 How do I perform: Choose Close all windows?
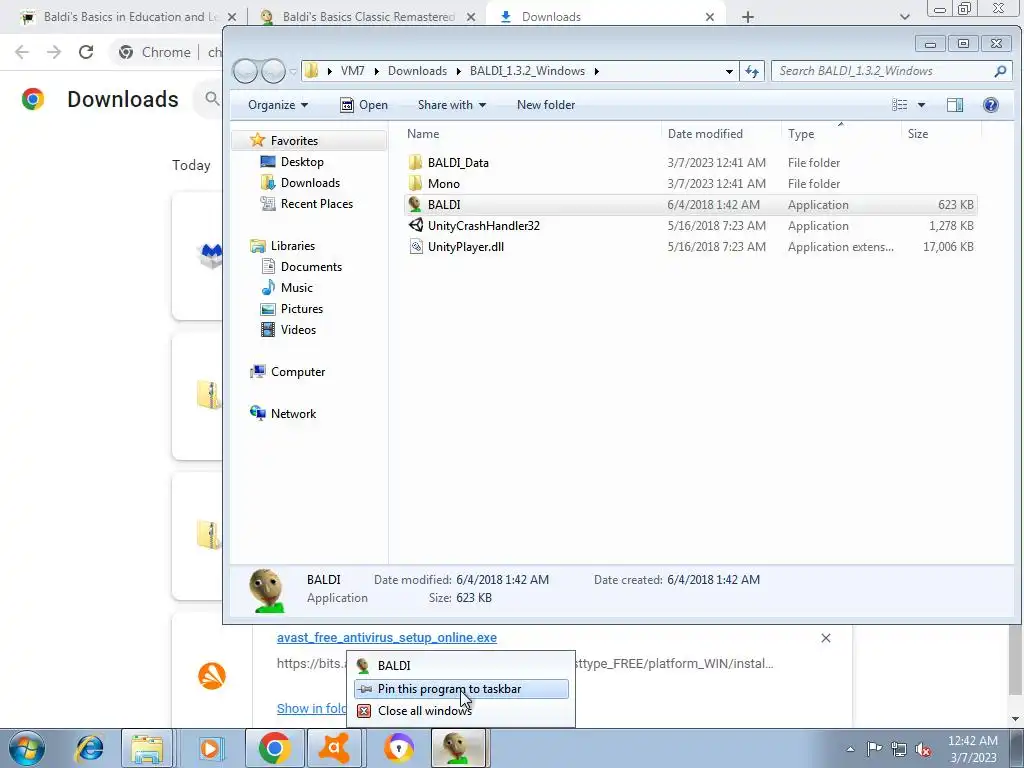[461, 711]
